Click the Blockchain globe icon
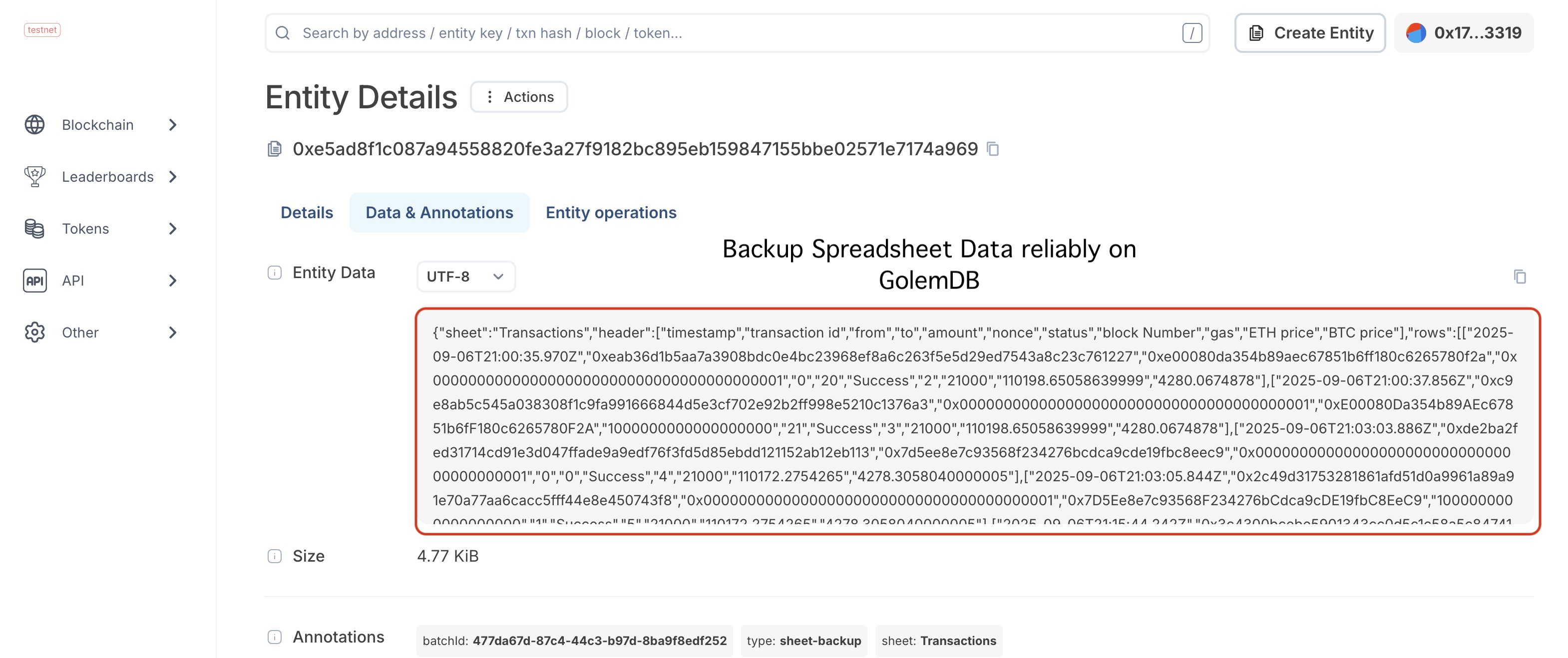Image resolution: width=1568 pixels, height=658 pixels. [34, 125]
